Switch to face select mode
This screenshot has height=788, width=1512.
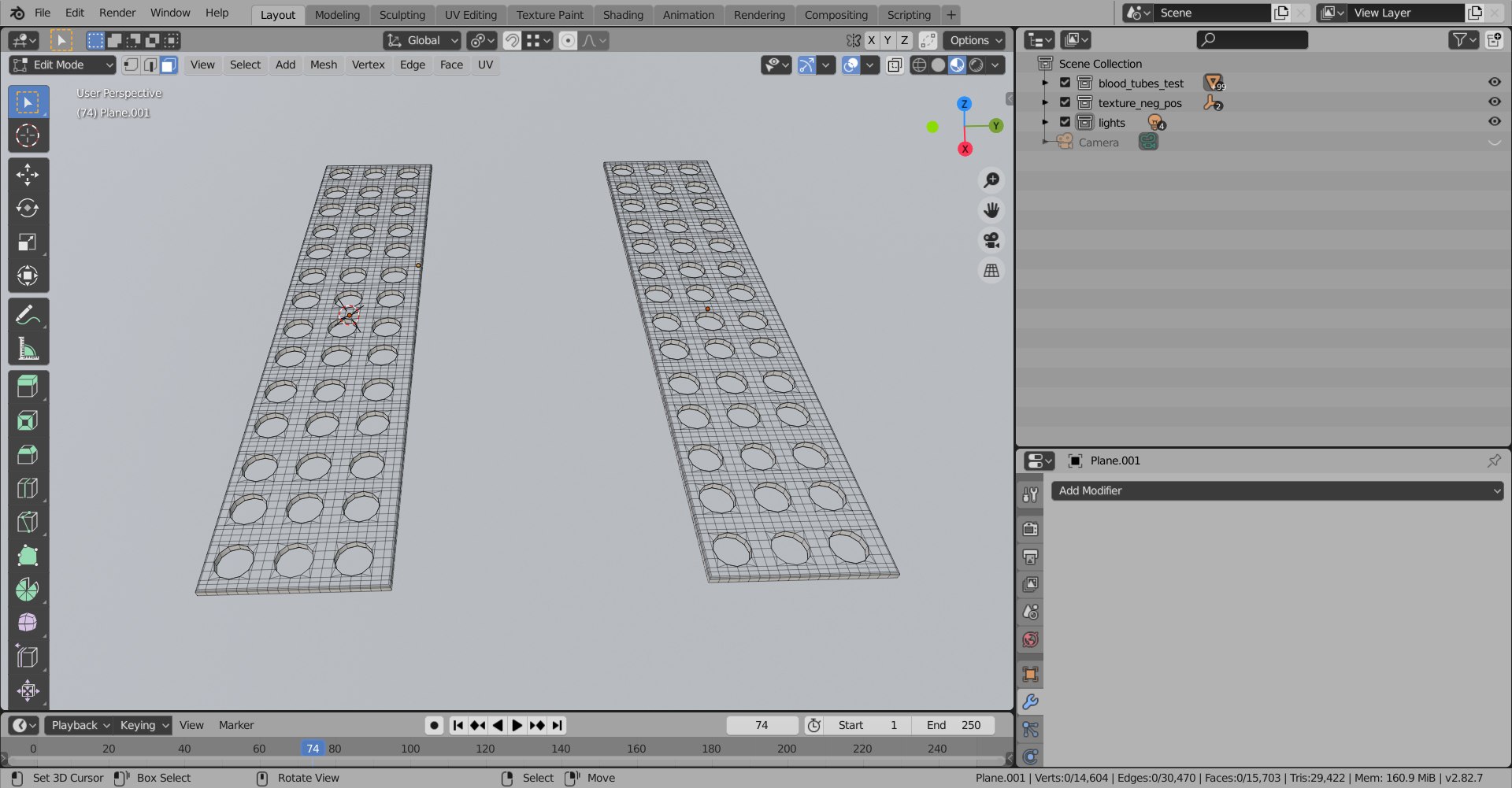169,65
